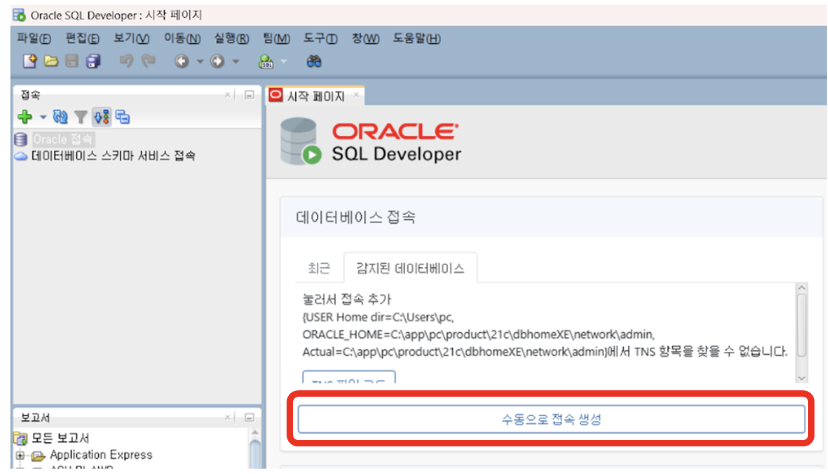Select Oracle 접속 in connections tree

[x=62, y=139]
